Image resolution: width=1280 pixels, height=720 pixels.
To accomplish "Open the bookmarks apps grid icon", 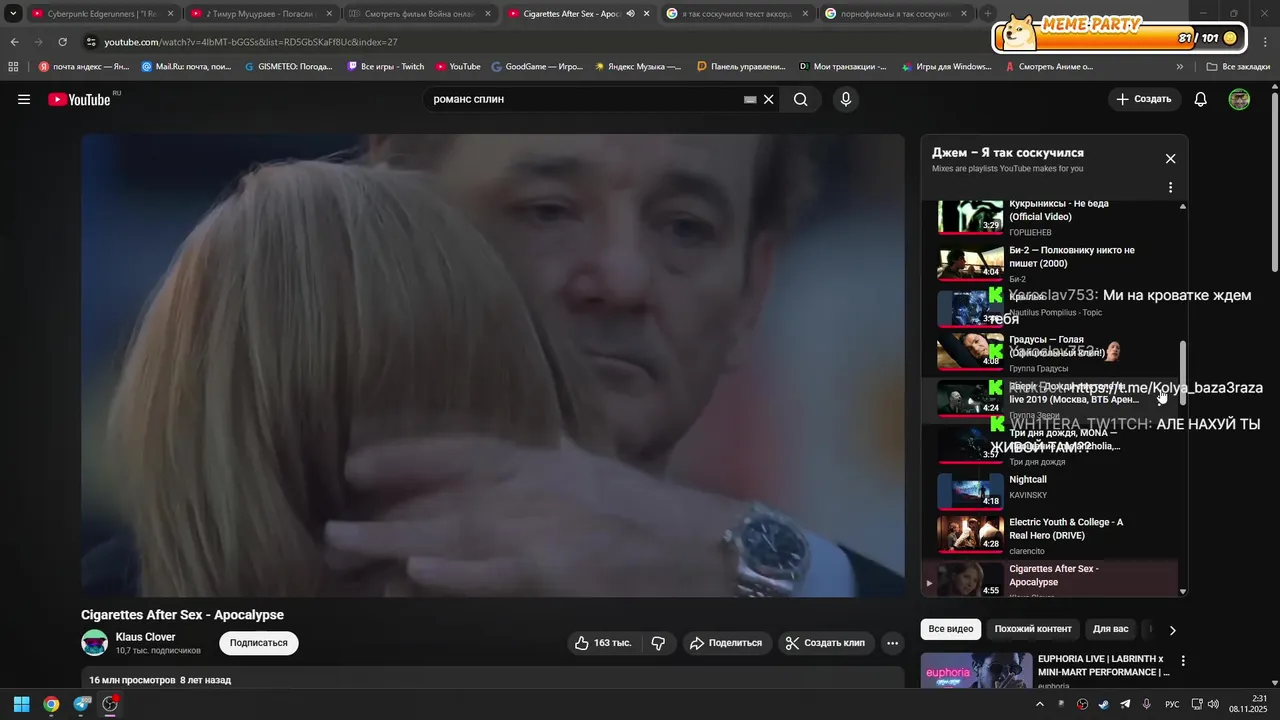I will (x=13, y=67).
